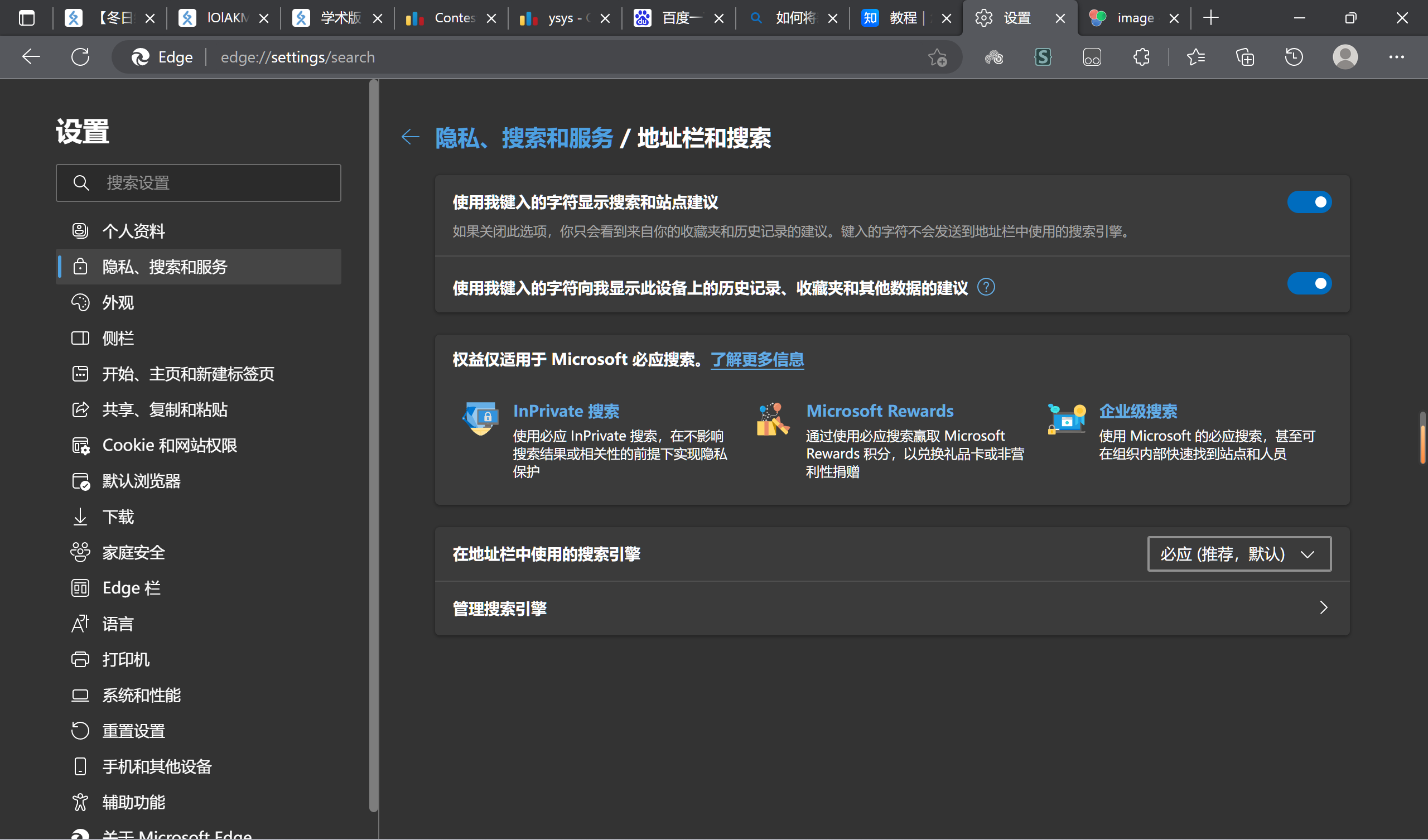Screen dimensions: 1428x840
Task: Open the Collections icon in toolbar
Action: point(1245,57)
